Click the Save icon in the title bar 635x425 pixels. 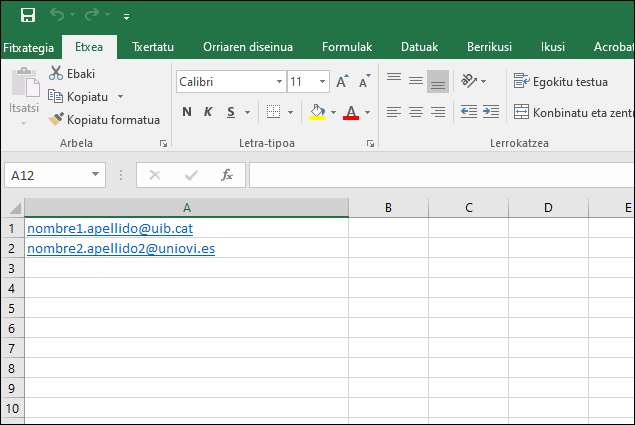click(28, 15)
